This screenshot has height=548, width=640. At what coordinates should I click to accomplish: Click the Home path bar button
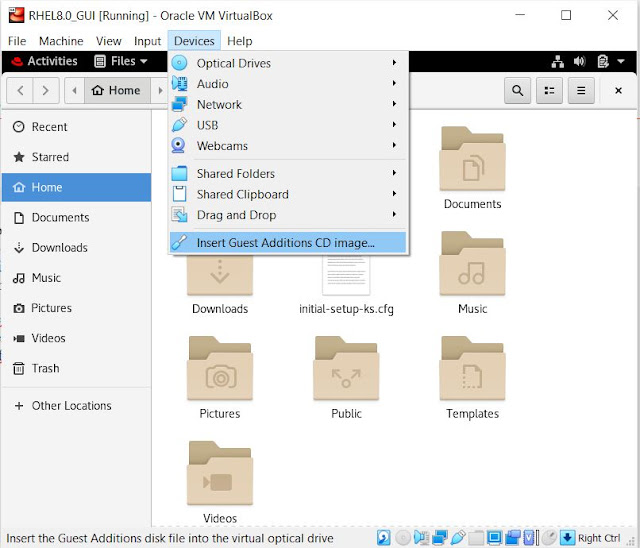coord(118,90)
